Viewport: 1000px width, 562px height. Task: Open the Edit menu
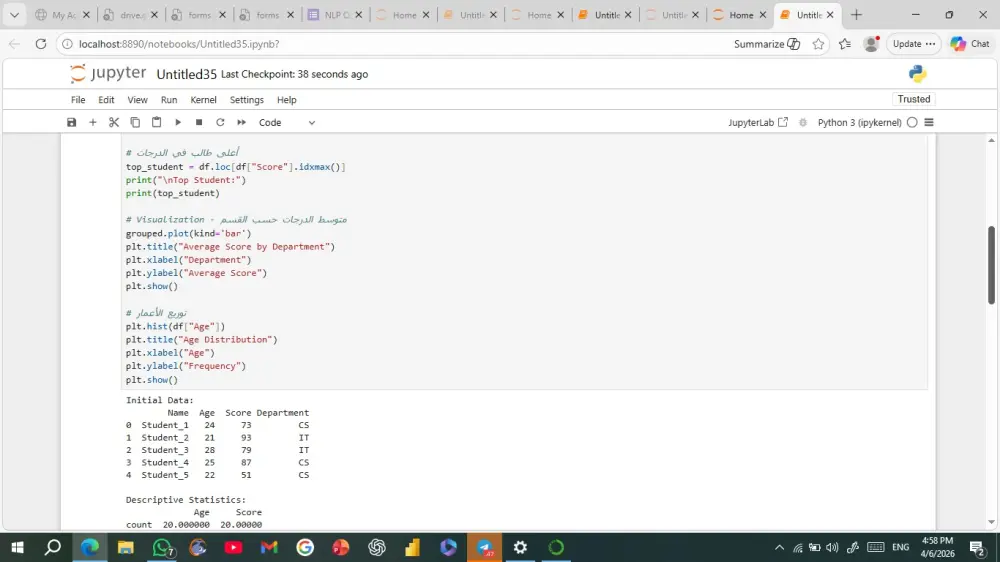coord(106,100)
